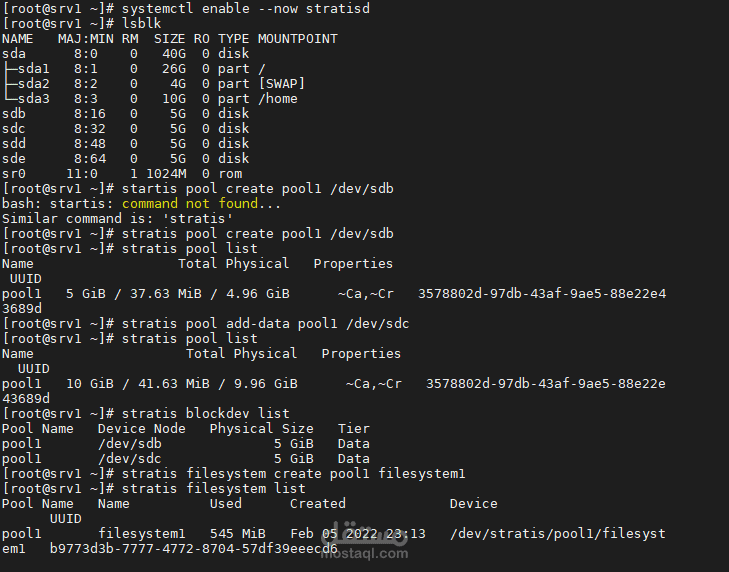Click the MOUNTPOINT column header in lsblk output
This screenshot has width=729, height=572.
[x=297, y=38]
